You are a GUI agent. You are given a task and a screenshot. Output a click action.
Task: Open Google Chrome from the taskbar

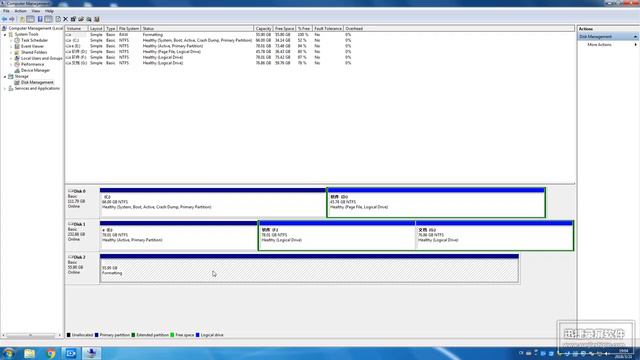pyautogui.click(x=51, y=353)
